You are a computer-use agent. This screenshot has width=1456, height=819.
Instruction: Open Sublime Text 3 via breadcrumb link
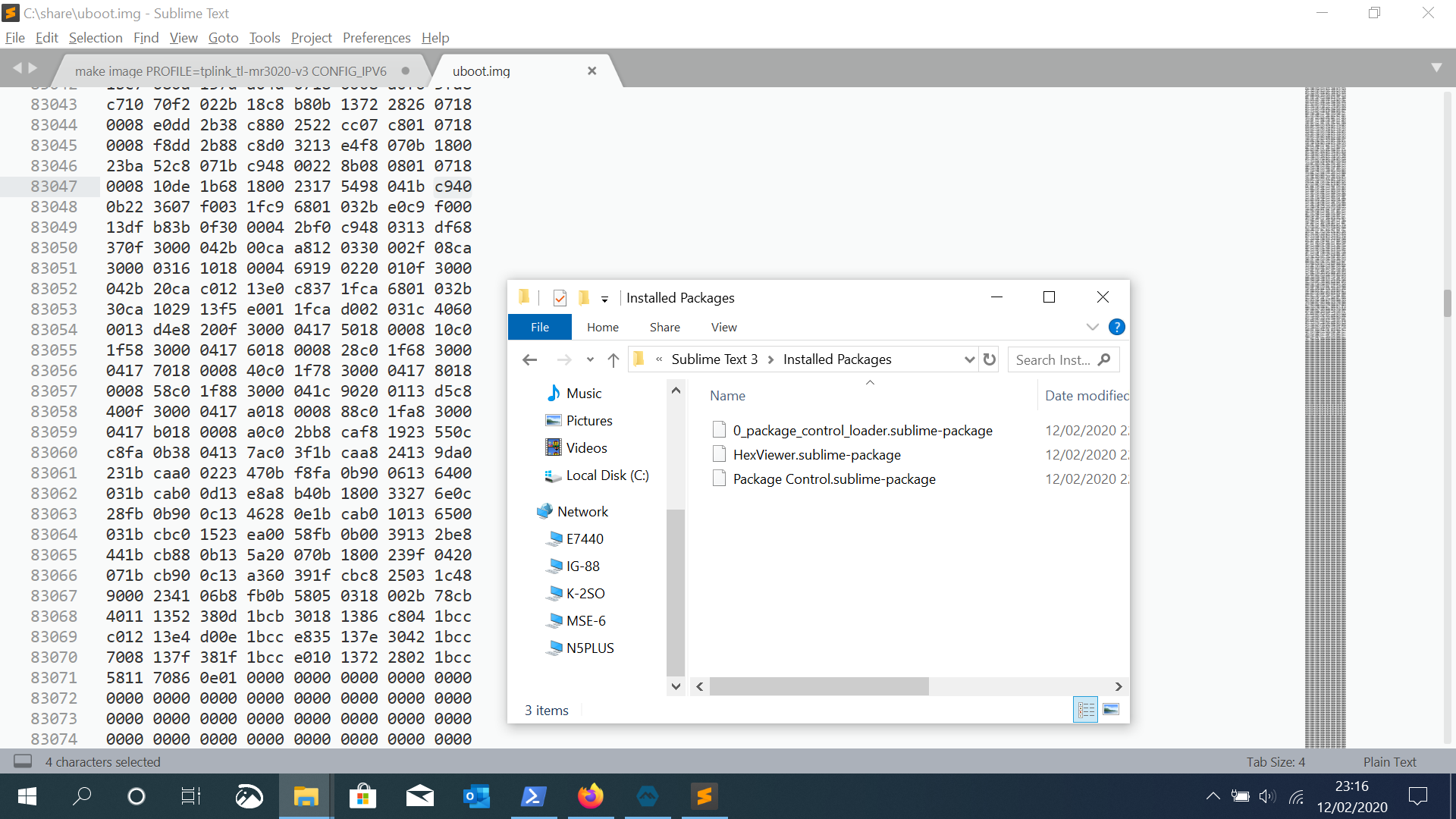coord(714,359)
